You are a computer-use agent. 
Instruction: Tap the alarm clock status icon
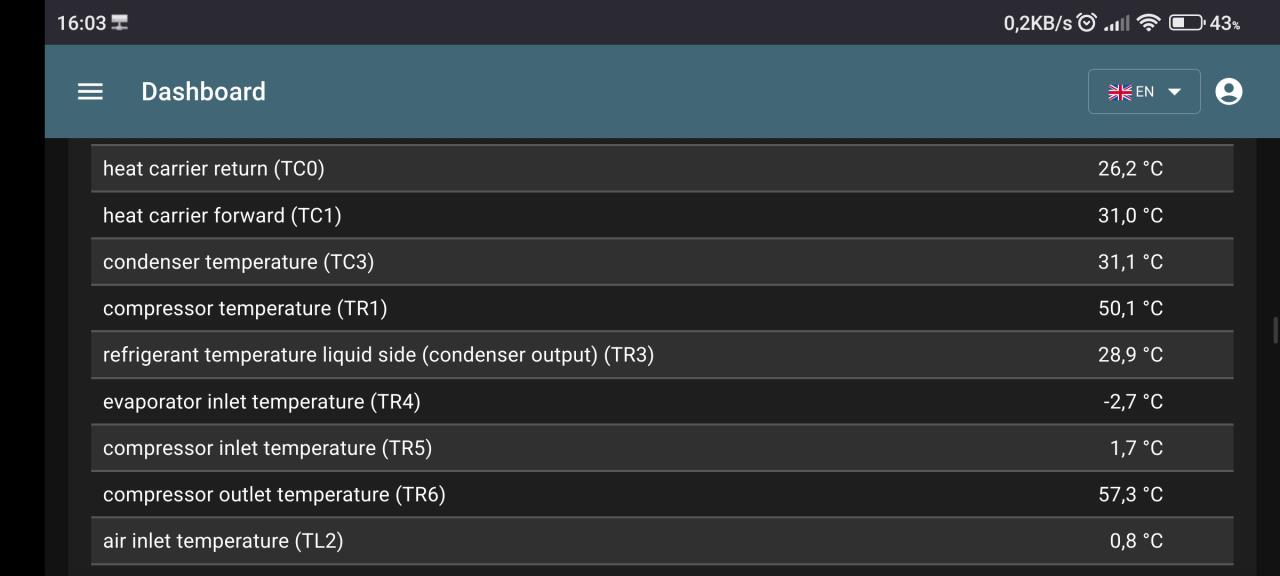[x=1087, y=22]
